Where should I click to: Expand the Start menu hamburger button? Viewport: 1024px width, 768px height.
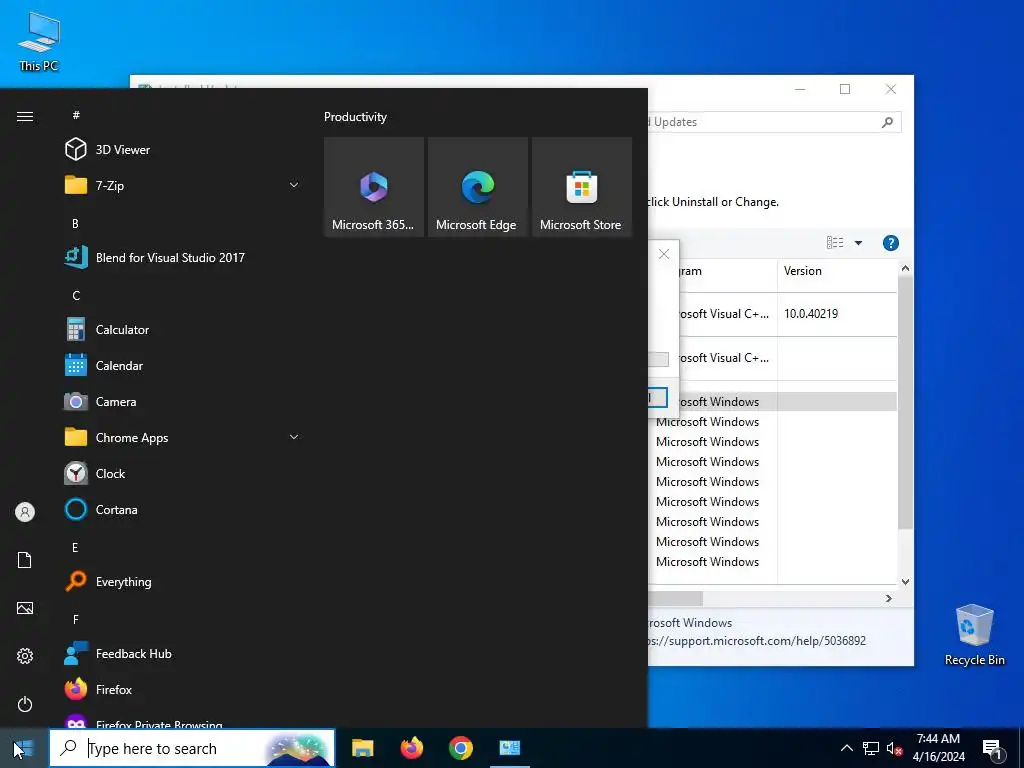pyautogui.click(x=25, y=117)
